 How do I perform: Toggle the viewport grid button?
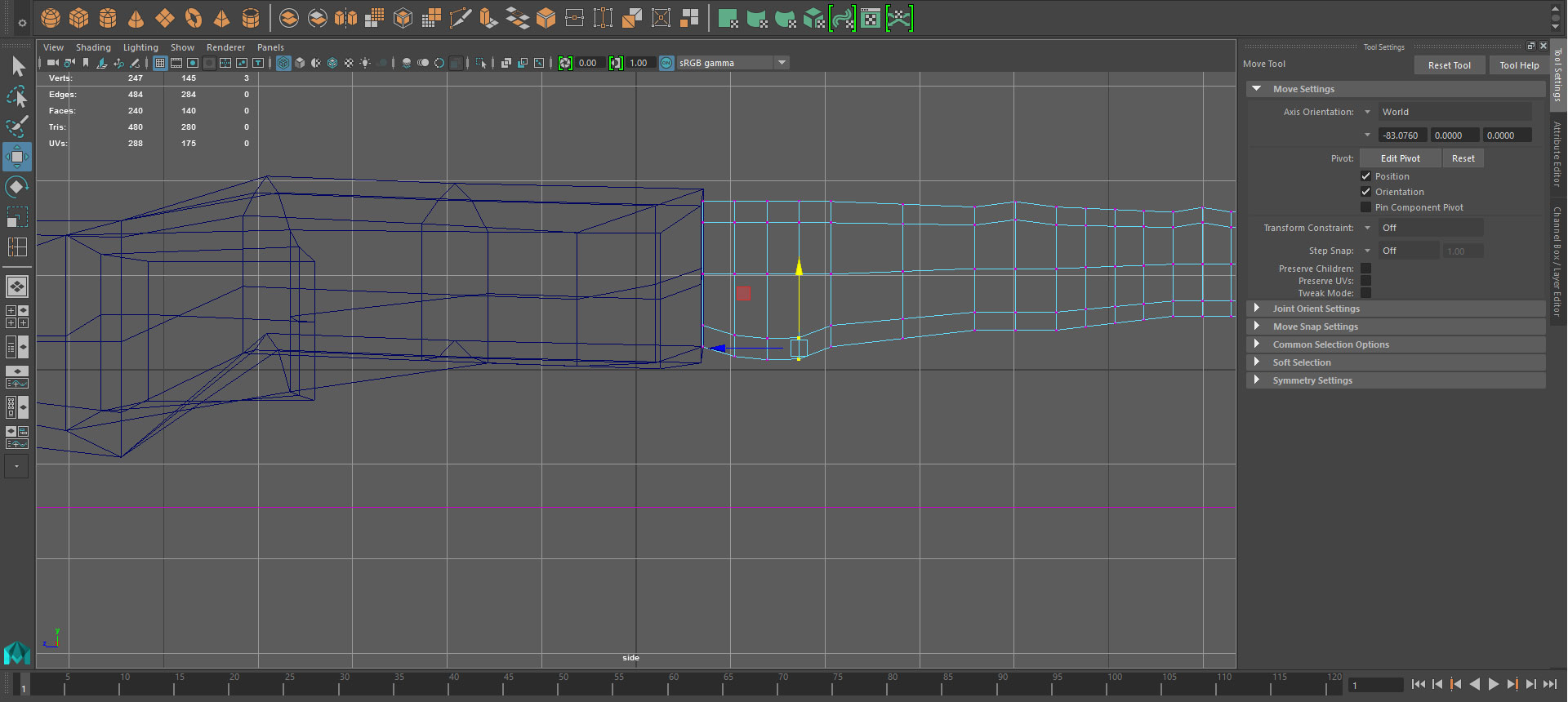[160, 63]
